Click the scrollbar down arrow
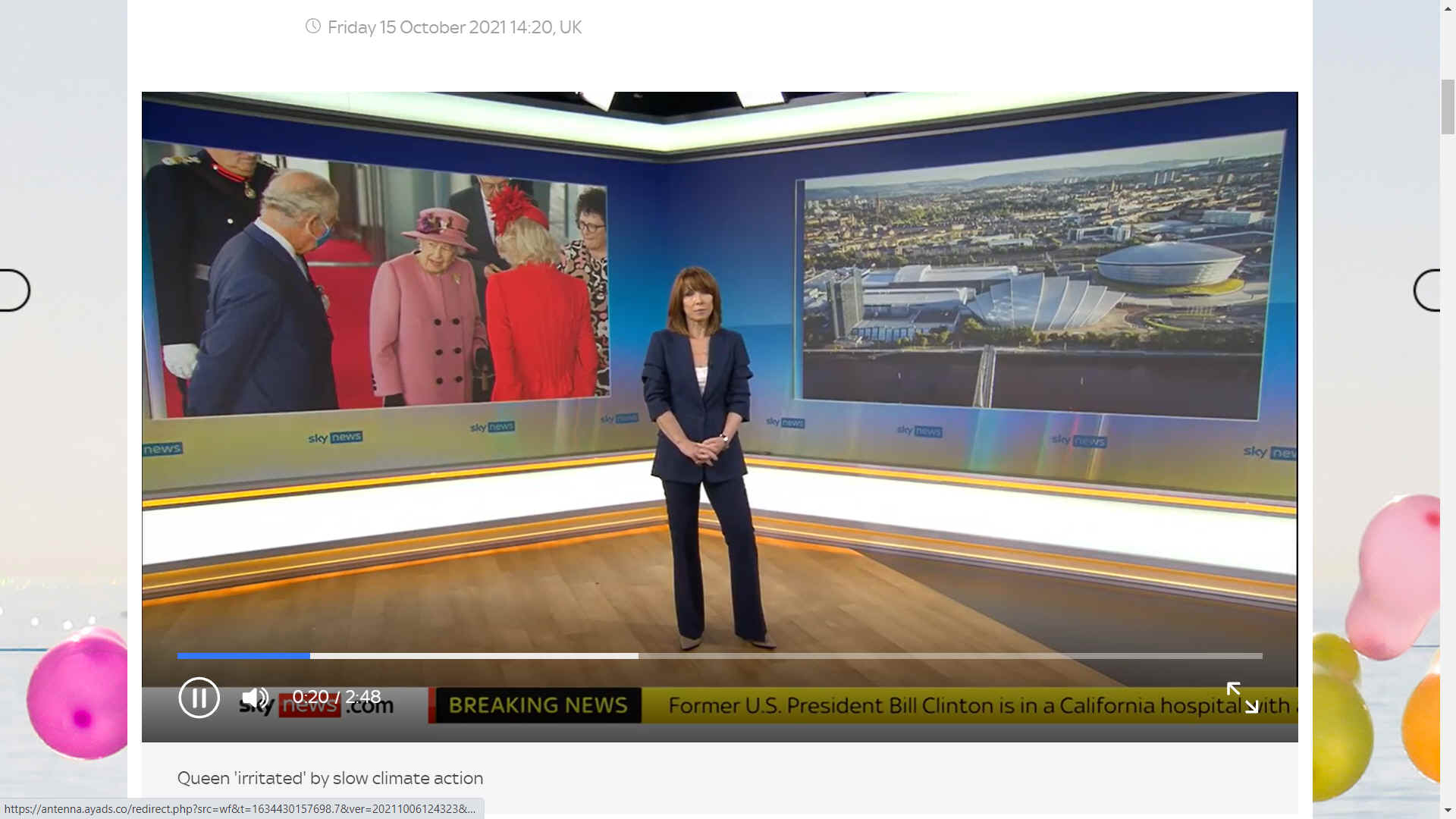Image resolution: width=1456 pixels, height=819 pixels. click(x=1448, y=811)
